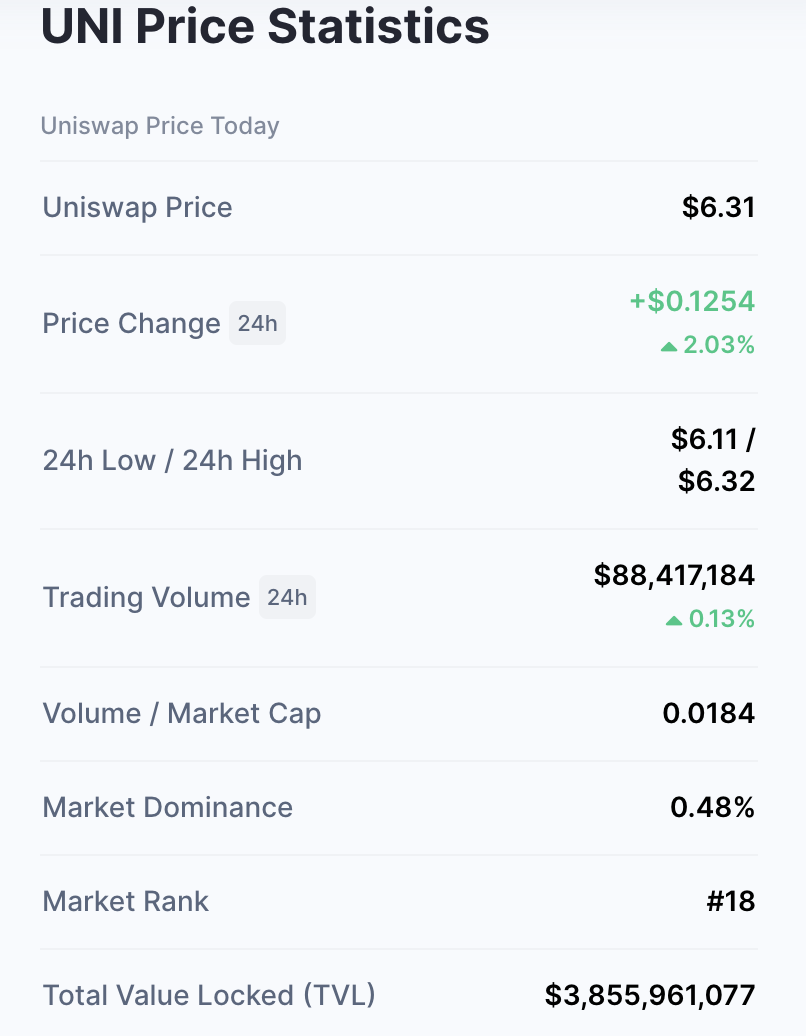The image size is (806, 1036).
Task: Select the $88,417,184 trading volume figure
Action: click(674, 575)
